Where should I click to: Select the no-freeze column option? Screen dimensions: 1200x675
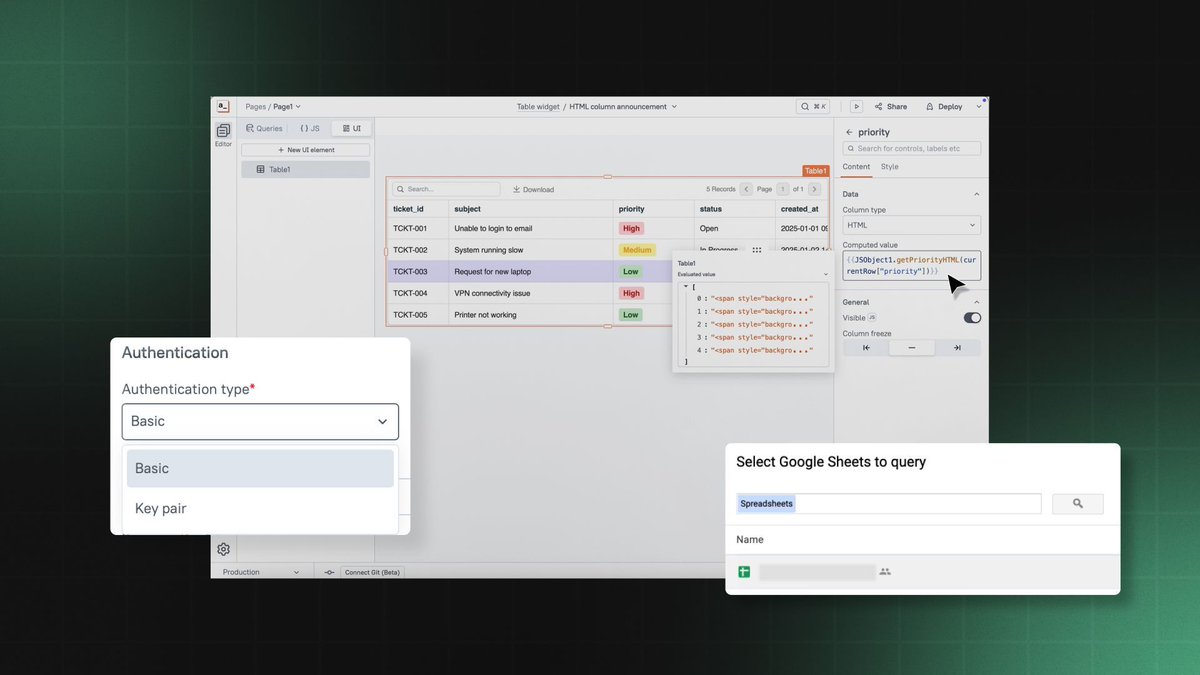click(x=912, y=348)
